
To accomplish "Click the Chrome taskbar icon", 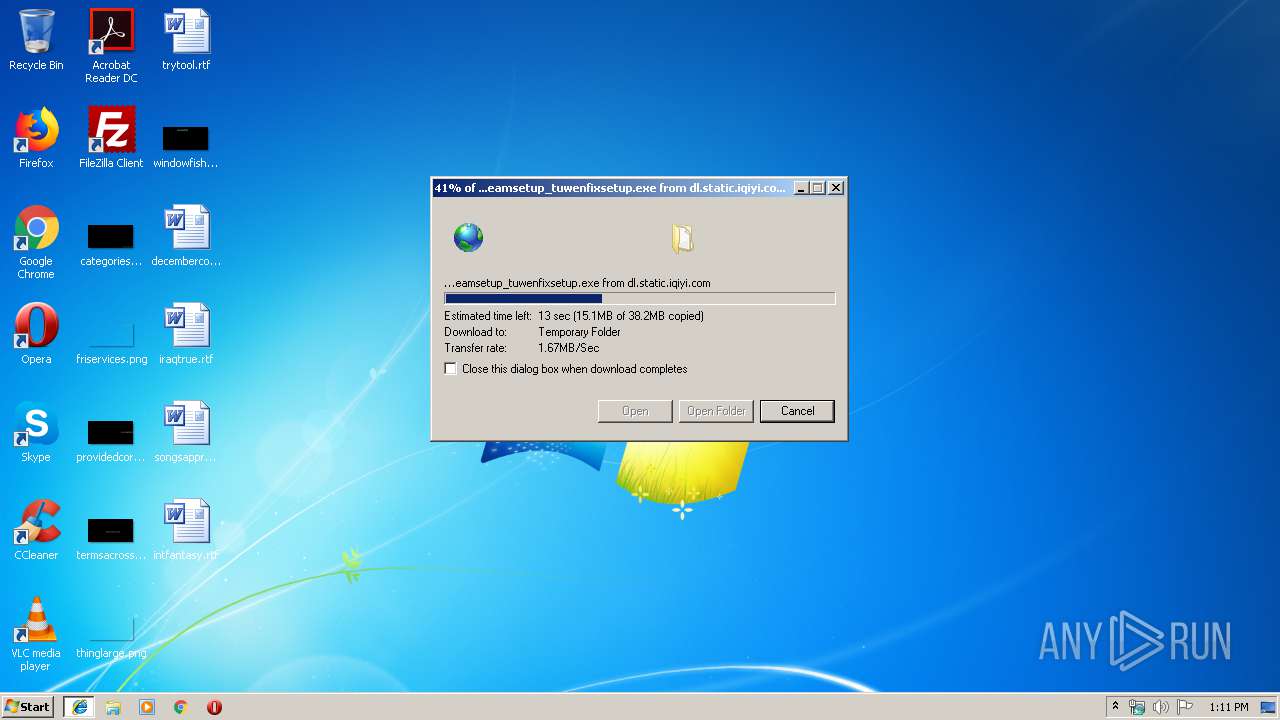I will (181, 707).
